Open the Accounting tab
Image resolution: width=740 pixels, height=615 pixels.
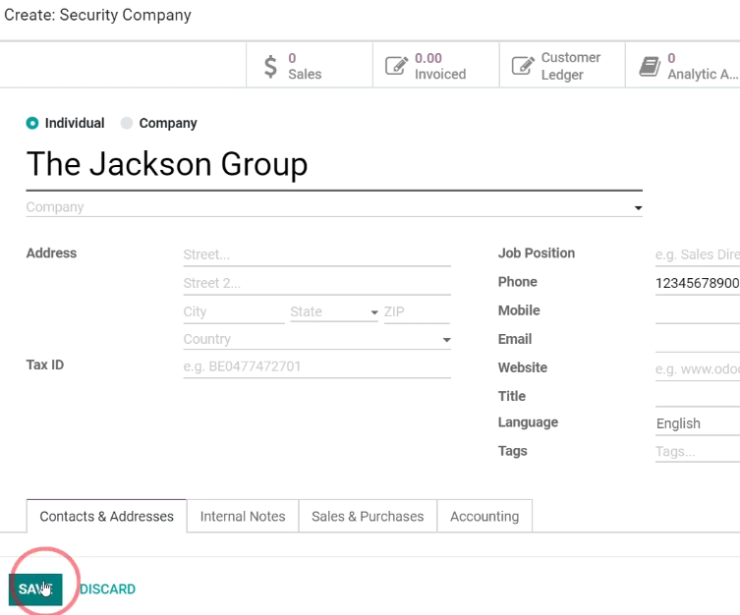click(x=485, y=516)
